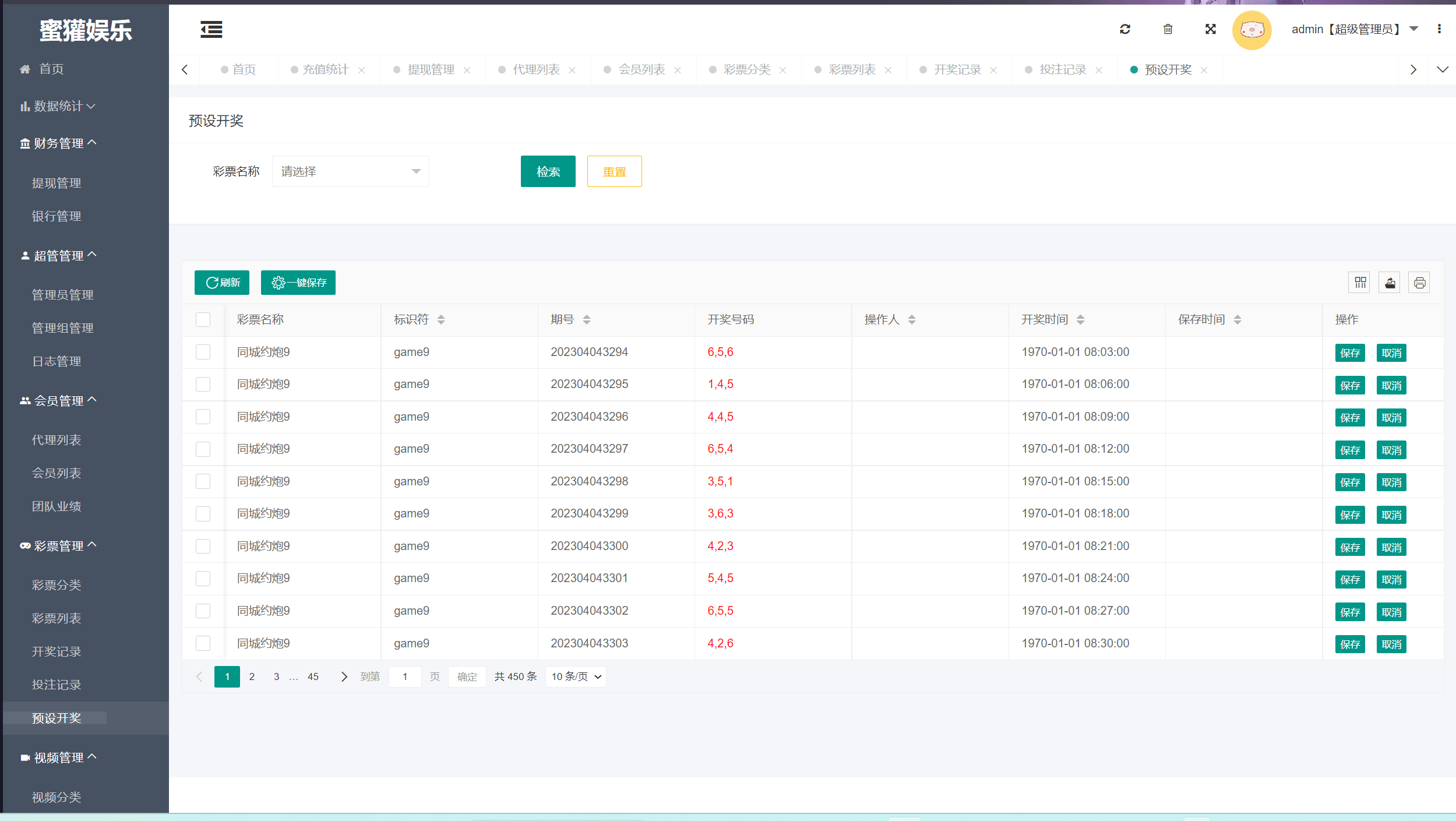The width and height of the screenshot is (1456, 821).
Task: Check the row for 期号 202304043300
Action: pos(203,546)
